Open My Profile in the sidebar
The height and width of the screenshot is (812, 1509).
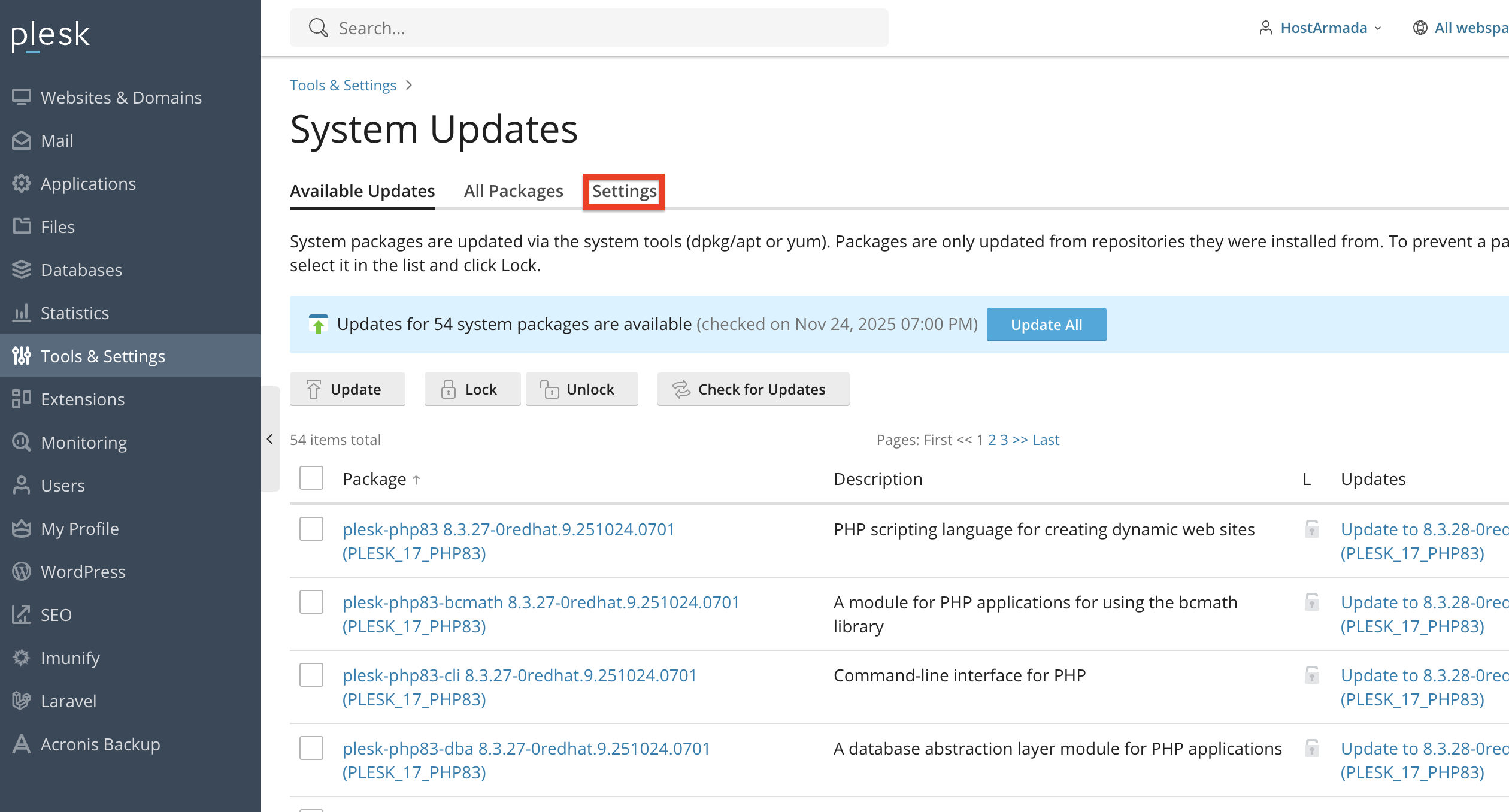click(131, 528)
